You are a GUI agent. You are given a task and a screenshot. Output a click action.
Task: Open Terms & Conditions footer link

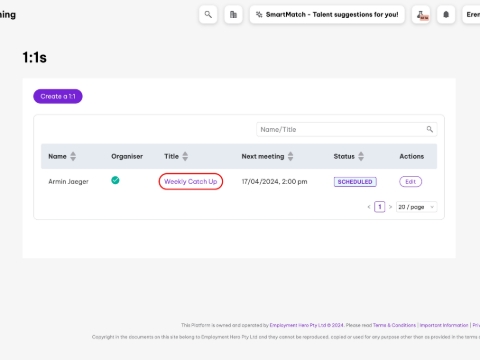[394, 325]
